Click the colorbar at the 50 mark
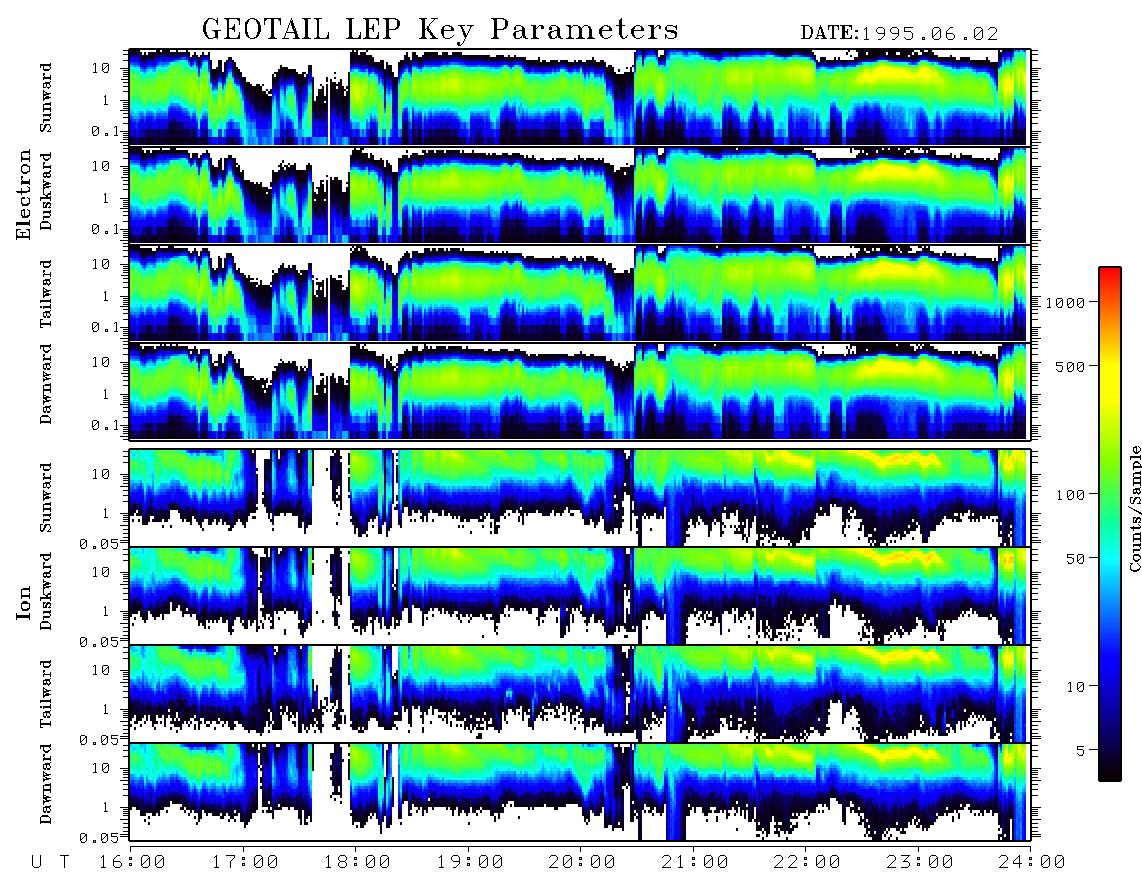The width and height of the screenshot is (1142, 880). pyautogui.click(x=1110, y=559)
